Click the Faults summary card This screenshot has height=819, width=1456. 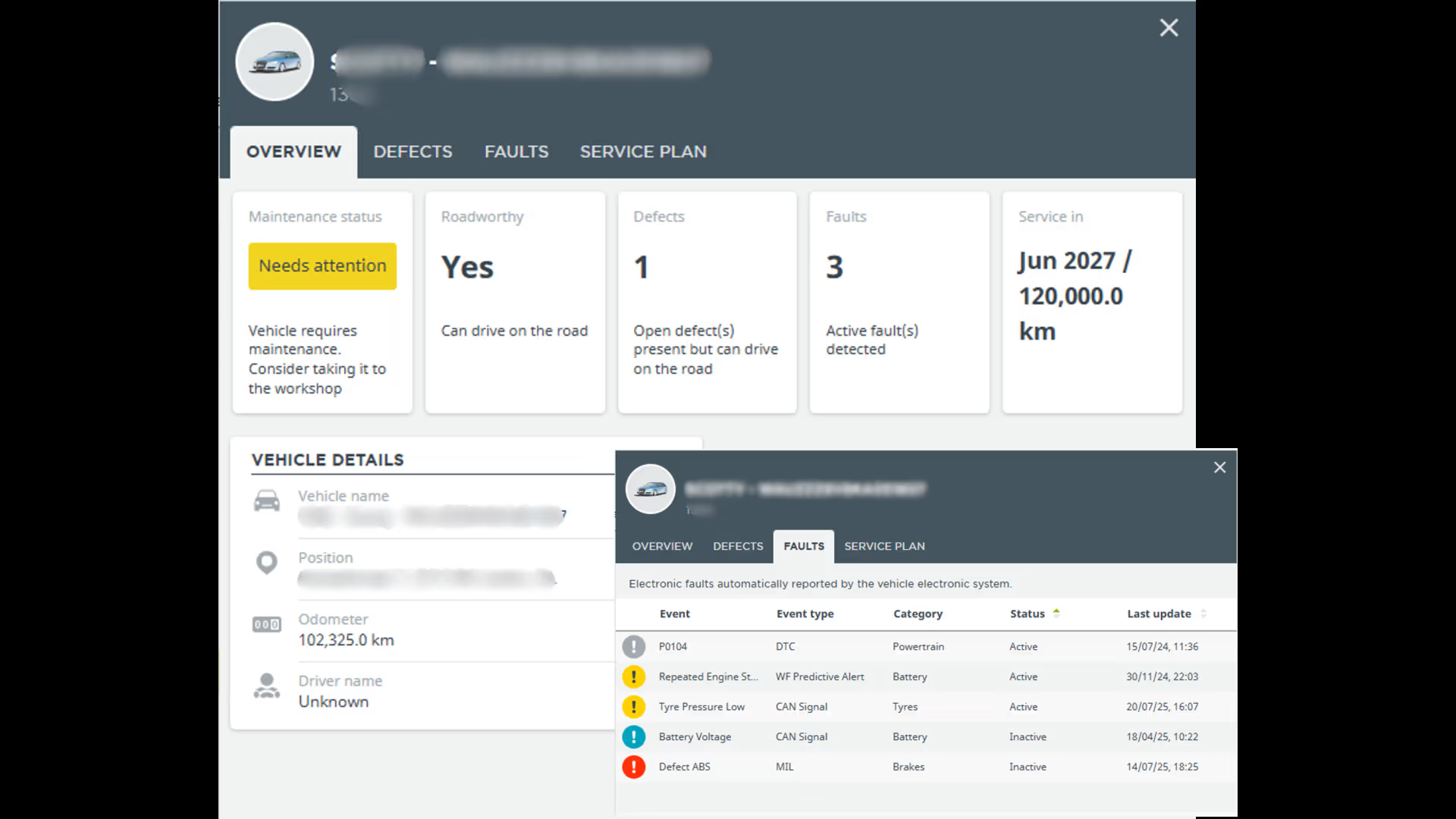point(899,302)
